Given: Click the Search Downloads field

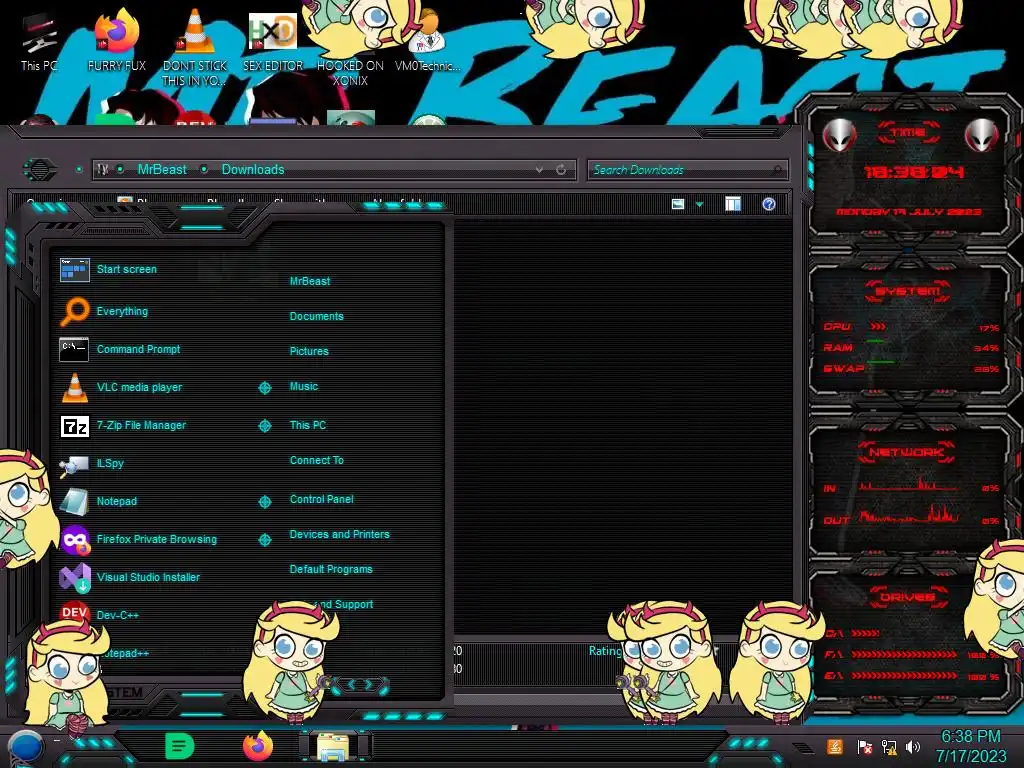Looking at the screenshot, I should (x=687, y=170).
